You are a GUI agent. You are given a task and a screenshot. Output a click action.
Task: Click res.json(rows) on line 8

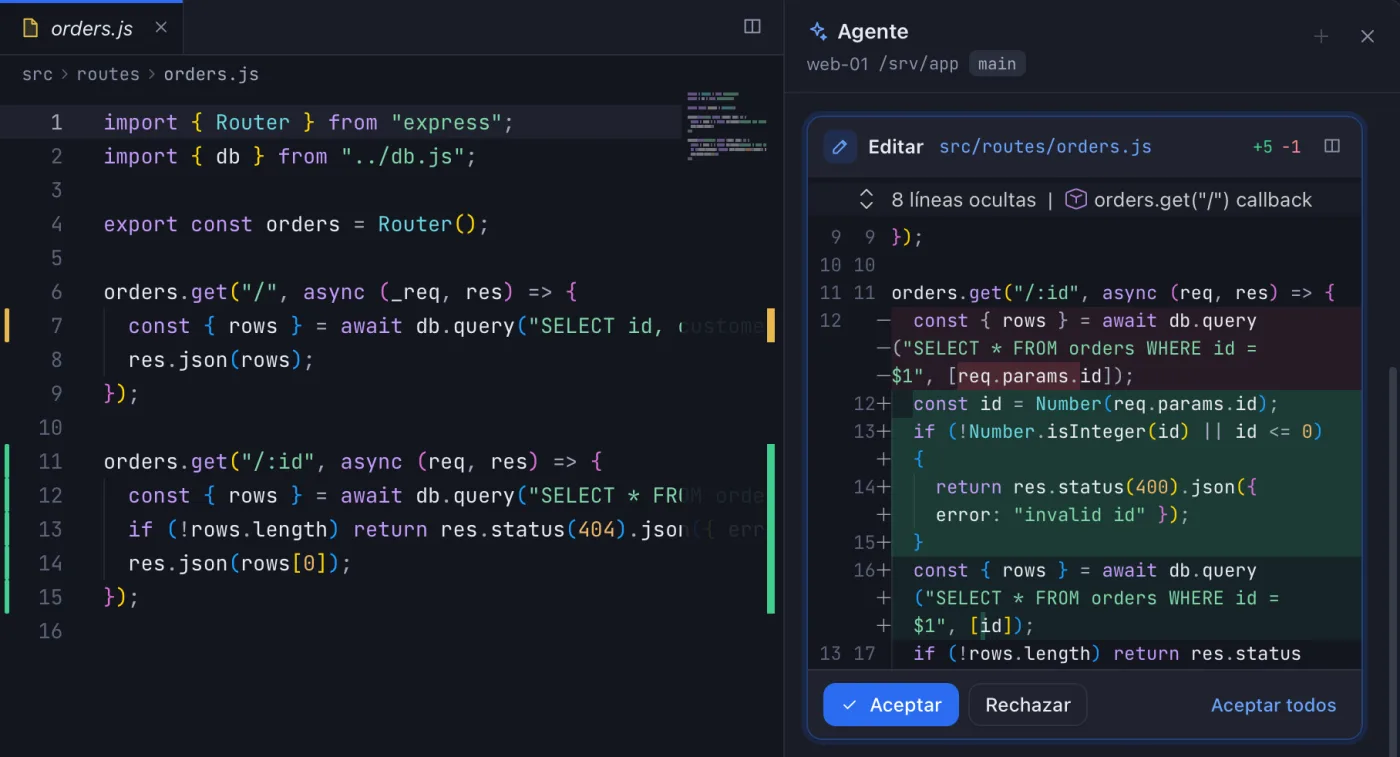[x=214, y=360]
